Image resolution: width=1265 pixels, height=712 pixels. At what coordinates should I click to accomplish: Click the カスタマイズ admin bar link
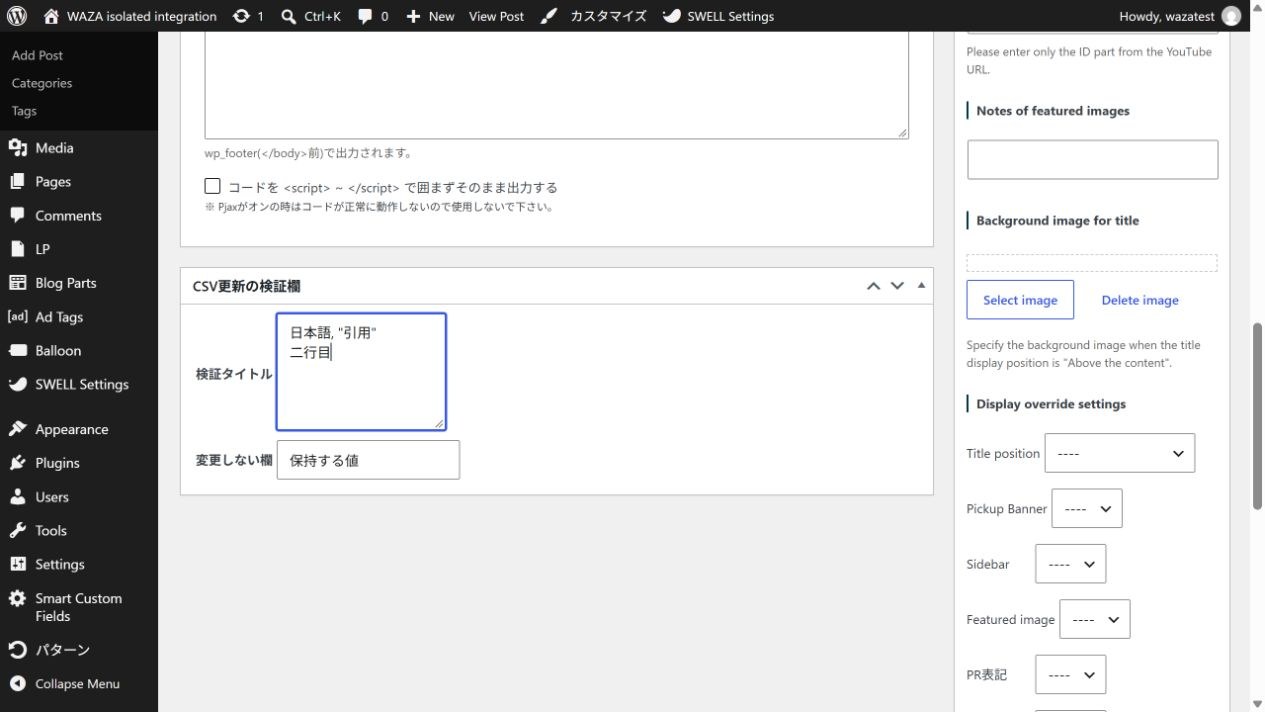coord(608,16)
